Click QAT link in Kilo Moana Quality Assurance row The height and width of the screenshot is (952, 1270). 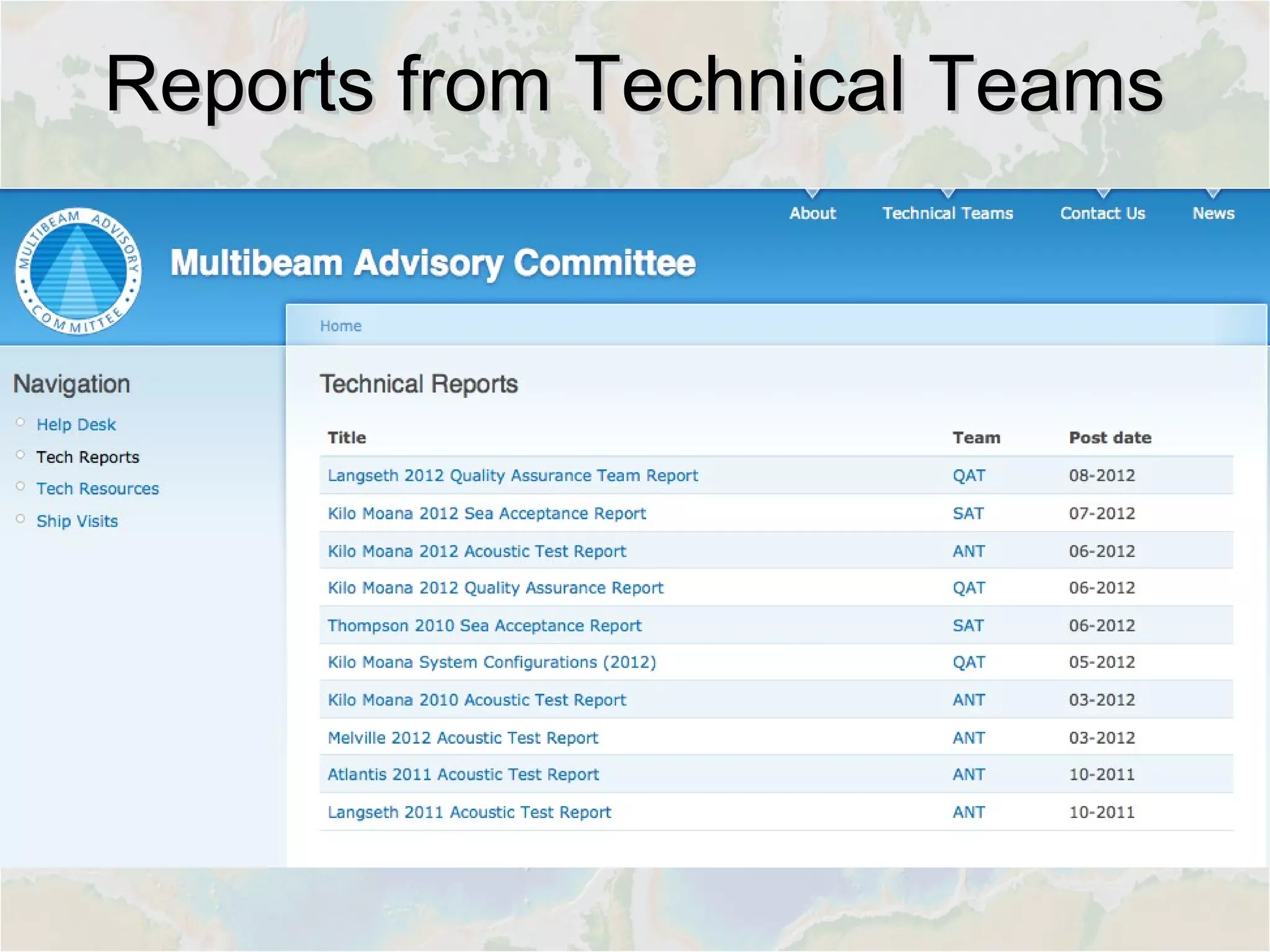[969, 588]
